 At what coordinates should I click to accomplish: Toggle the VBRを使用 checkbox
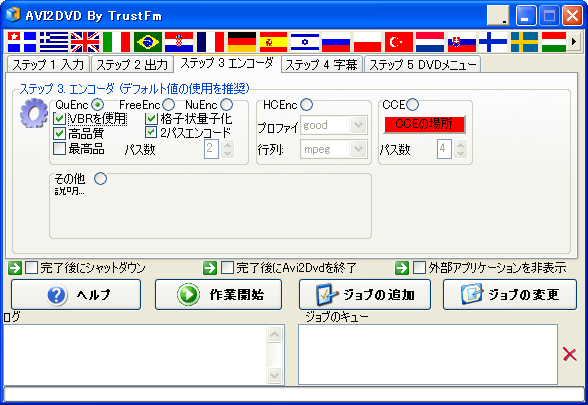59,119
